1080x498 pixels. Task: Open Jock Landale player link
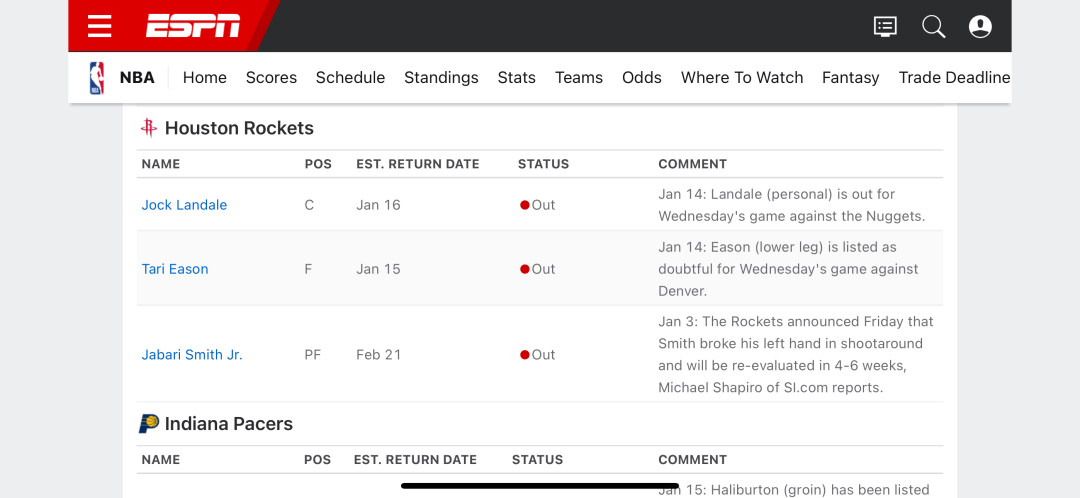point(185,205)
